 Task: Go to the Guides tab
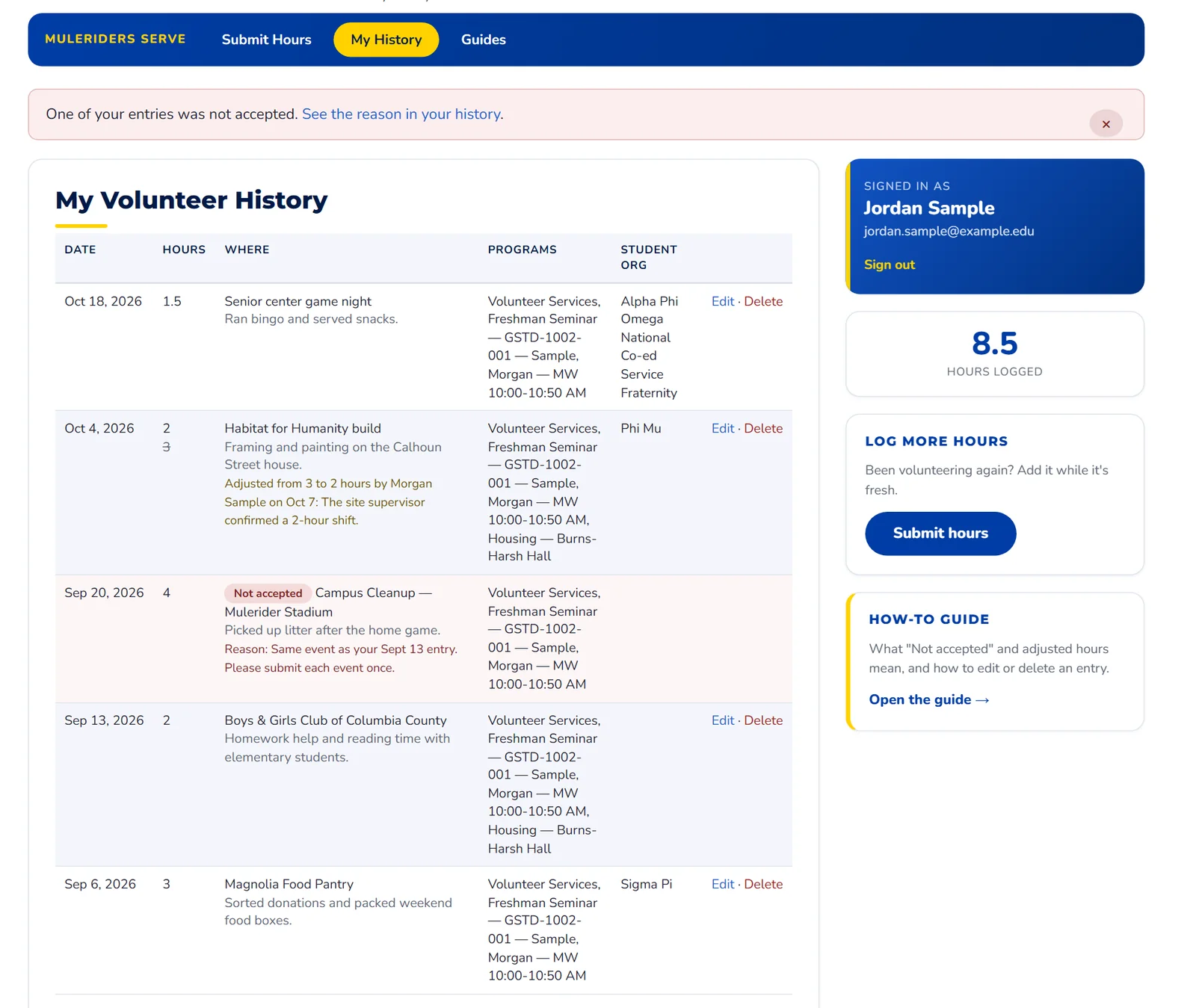483,40
